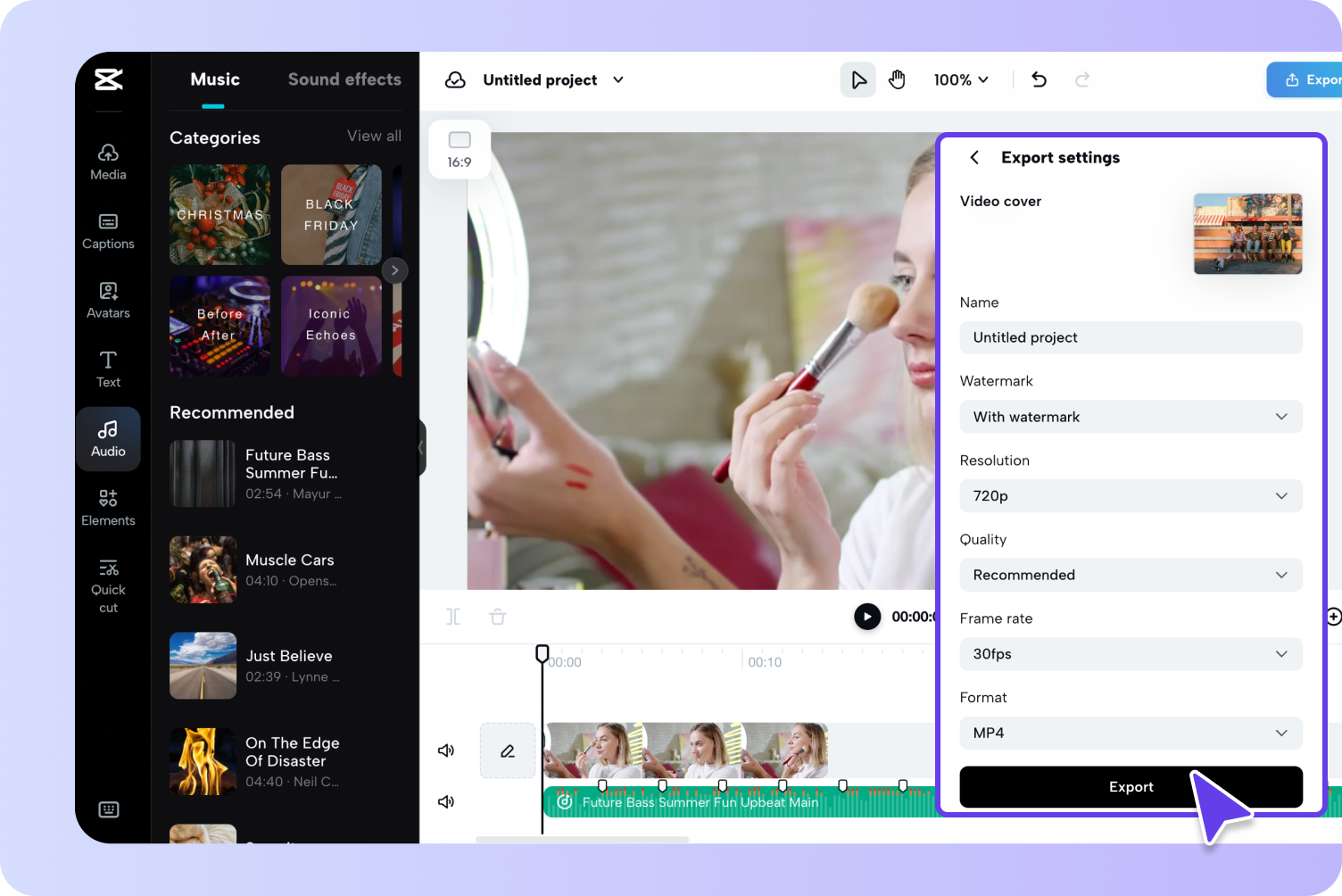
Task: Click the keyboard shortcuts icon
Action: (x=109, y=809)
